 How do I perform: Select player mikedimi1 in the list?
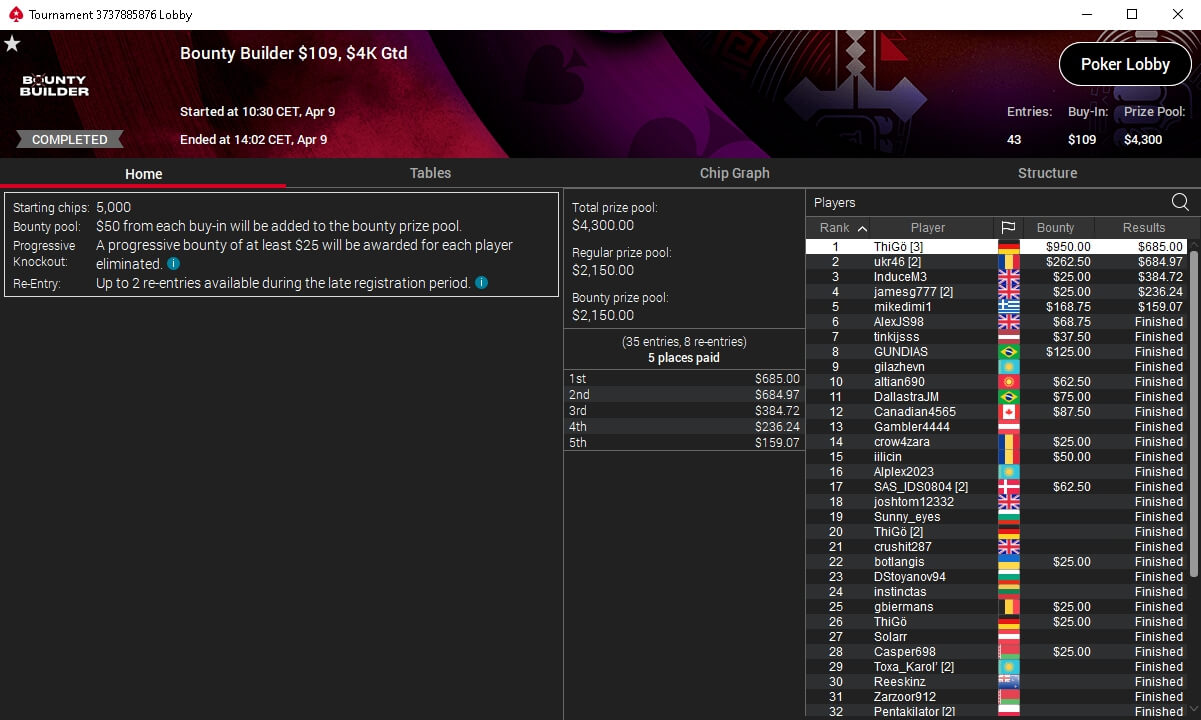tap(996, 307)
